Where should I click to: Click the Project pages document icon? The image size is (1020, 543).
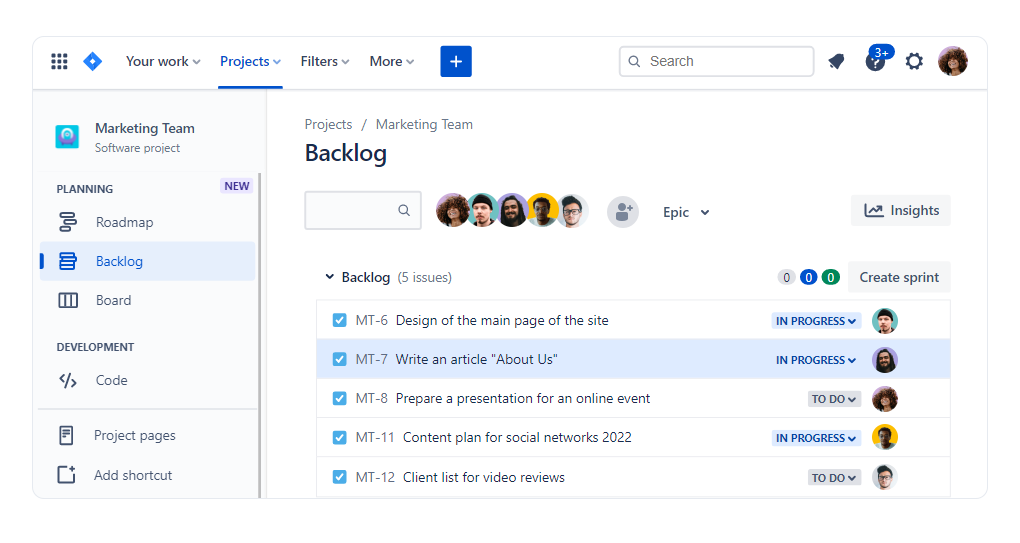tap(66, 435)
